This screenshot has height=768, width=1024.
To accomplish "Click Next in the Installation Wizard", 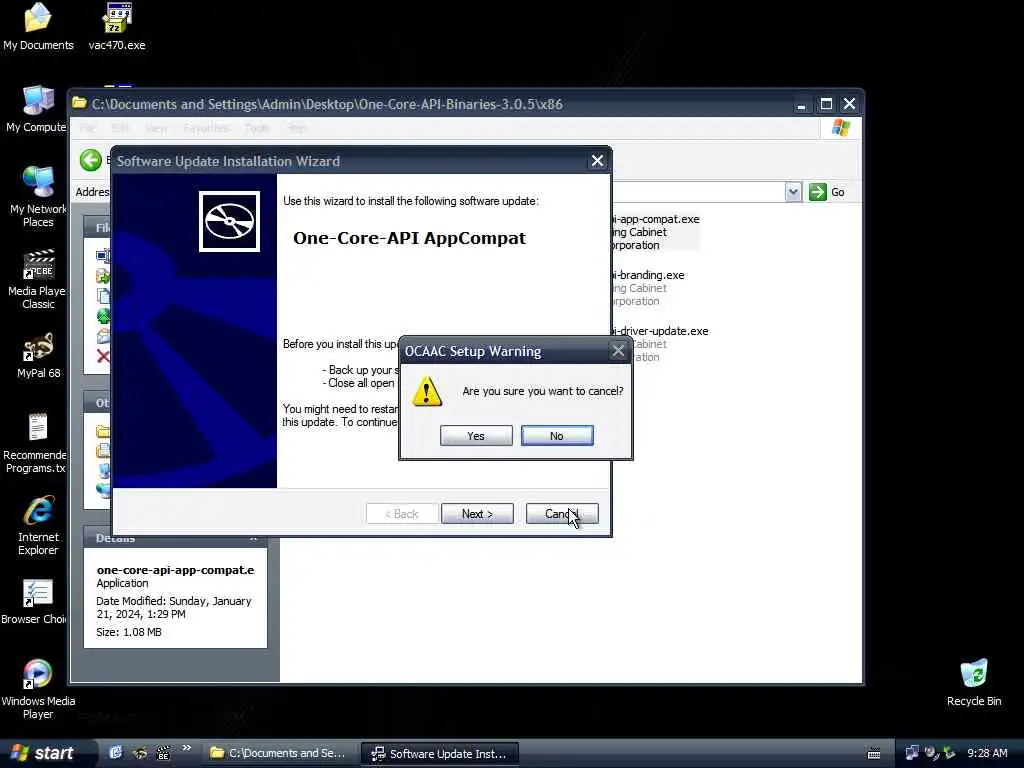I will [x=477, y=514].
